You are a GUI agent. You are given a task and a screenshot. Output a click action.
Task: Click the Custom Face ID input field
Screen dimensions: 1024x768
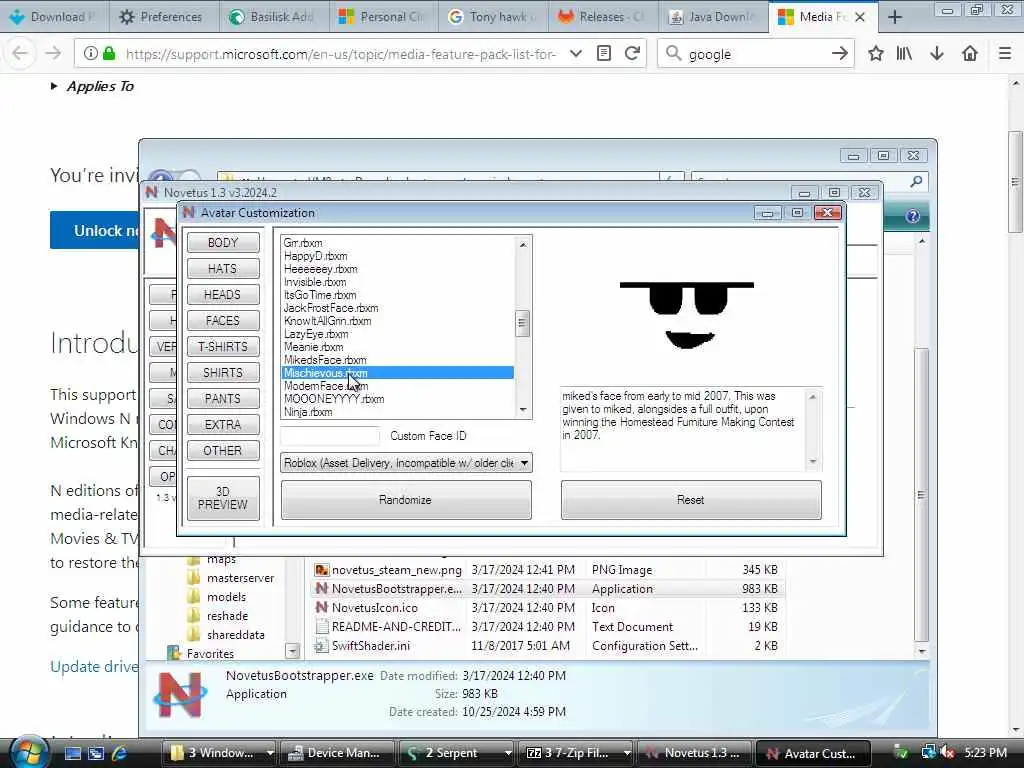pos(330,436)
